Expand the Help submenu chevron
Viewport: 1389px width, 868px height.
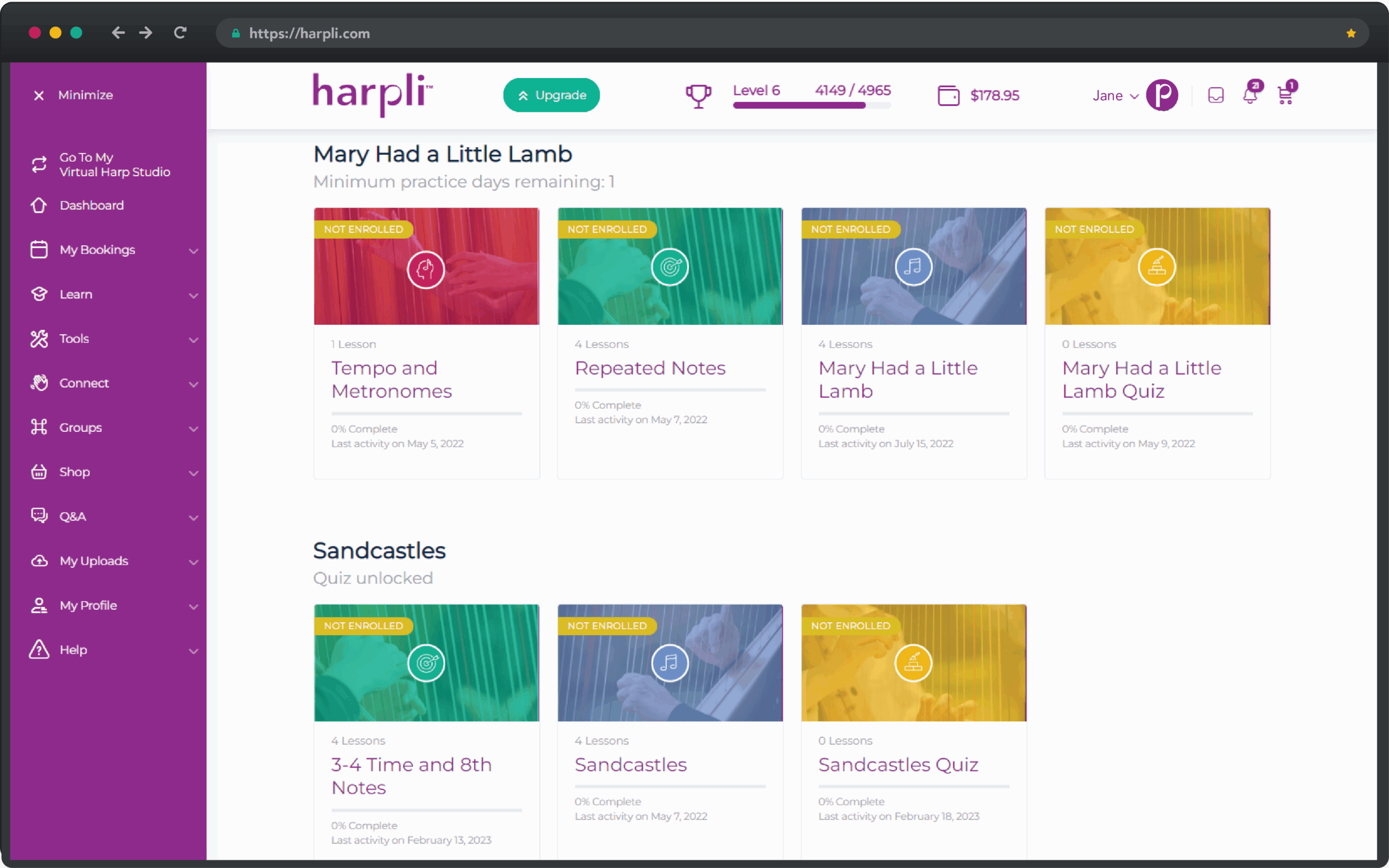(x=193, y=651)
